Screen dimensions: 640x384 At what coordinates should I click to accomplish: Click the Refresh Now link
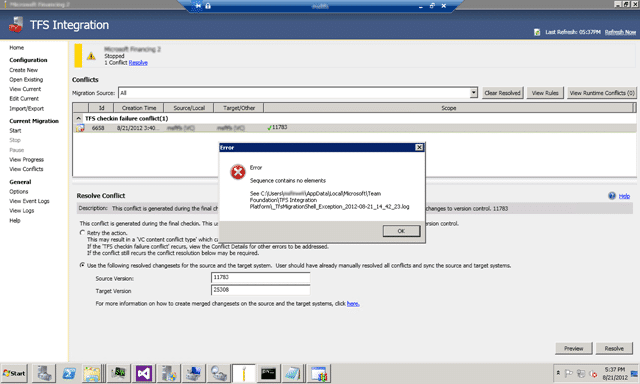click(620, 32)
